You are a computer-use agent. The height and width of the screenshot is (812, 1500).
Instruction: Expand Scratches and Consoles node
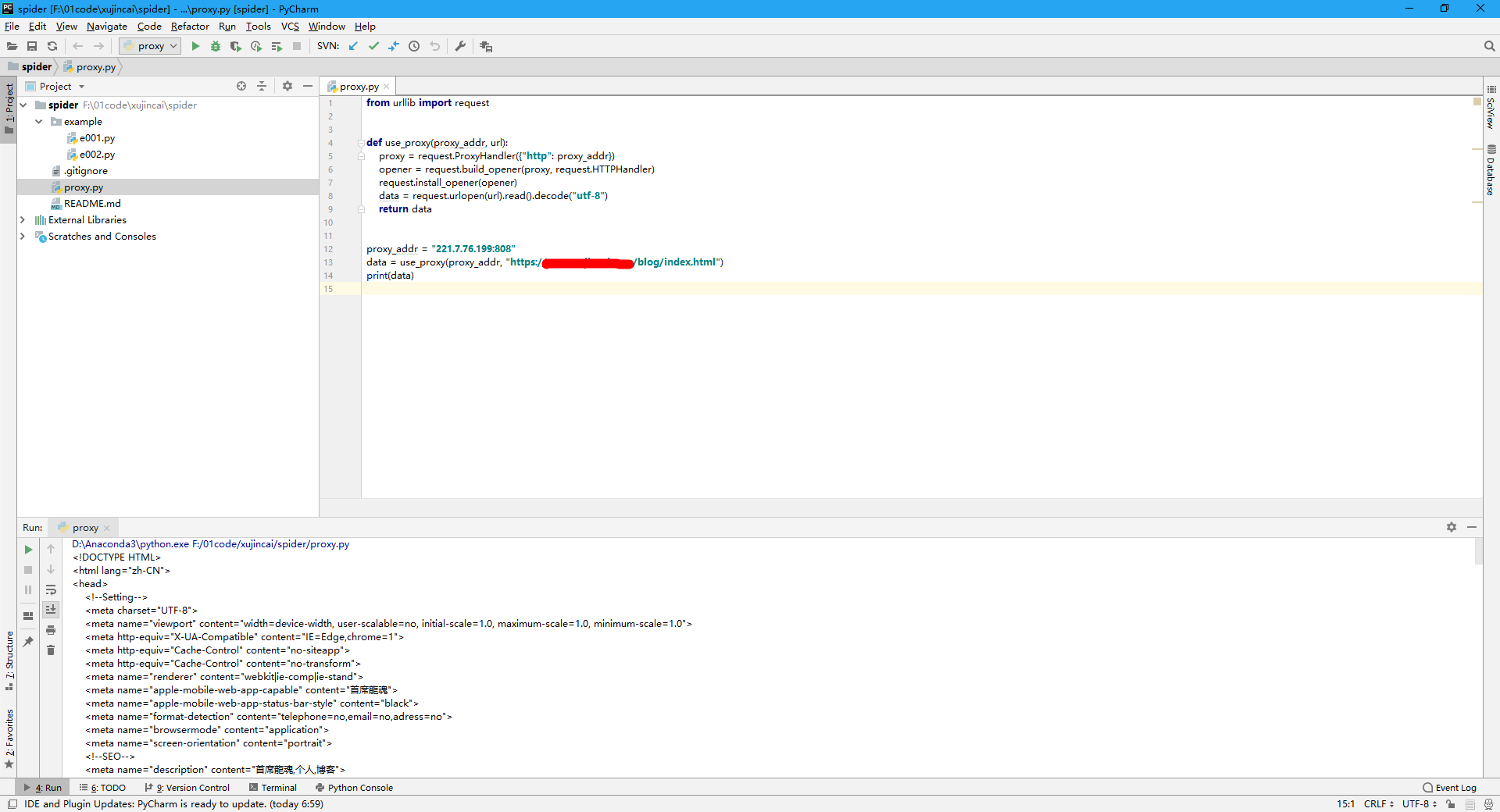(x=23, y=236)
